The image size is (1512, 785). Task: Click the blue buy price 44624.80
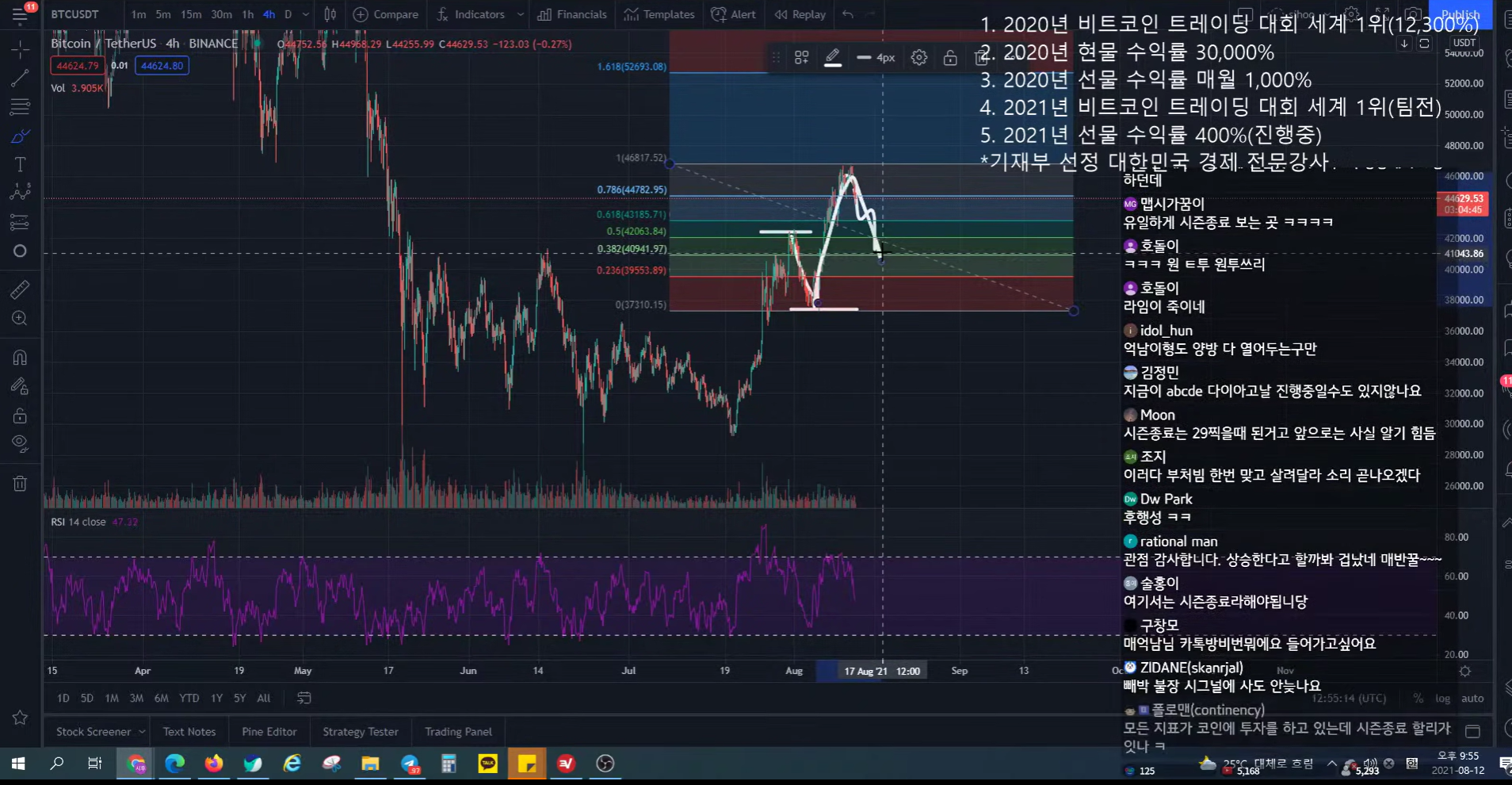[162, 66]
